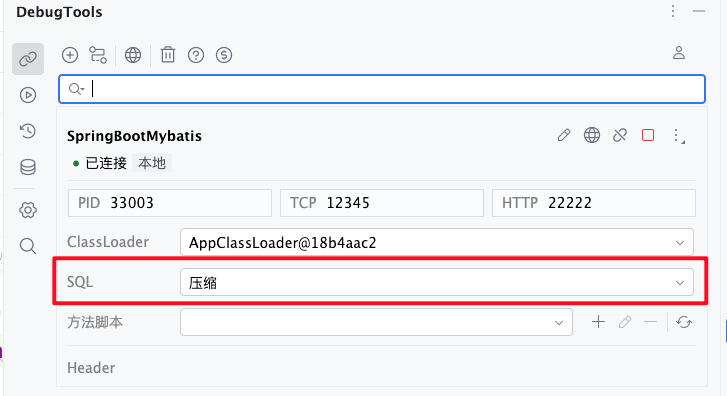The height and width of the screenshot is (396, 727).
Task: Open the SQL 压缩 dropdown
Action: [x=437, y=282]
